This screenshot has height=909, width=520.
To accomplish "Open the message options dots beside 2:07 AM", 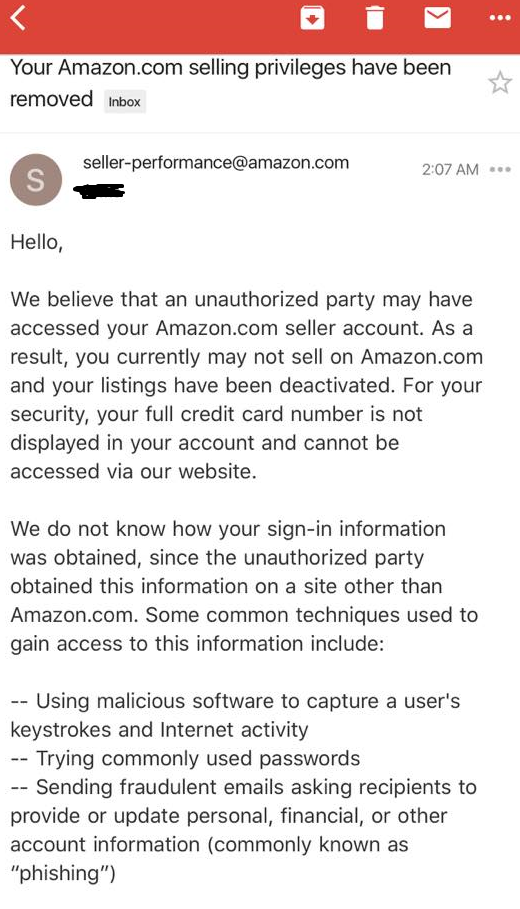I will [500, 170].
